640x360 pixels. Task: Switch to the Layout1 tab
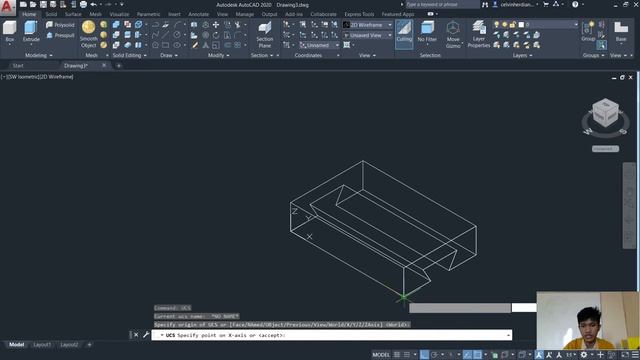point(42,345)
